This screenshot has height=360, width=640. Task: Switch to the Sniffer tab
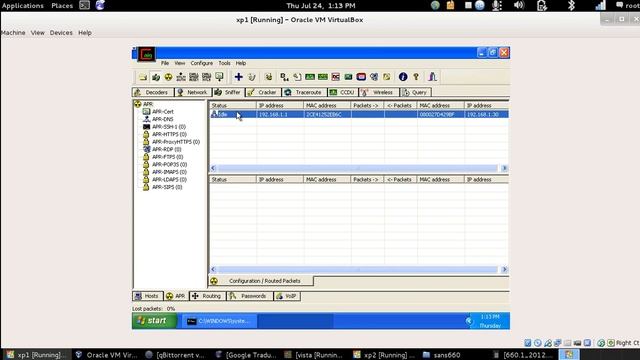(229, 92)
